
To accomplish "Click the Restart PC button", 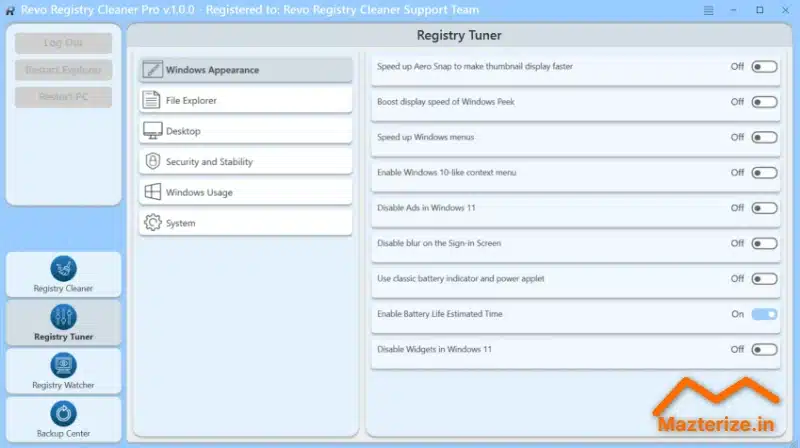I will (63, 97).
